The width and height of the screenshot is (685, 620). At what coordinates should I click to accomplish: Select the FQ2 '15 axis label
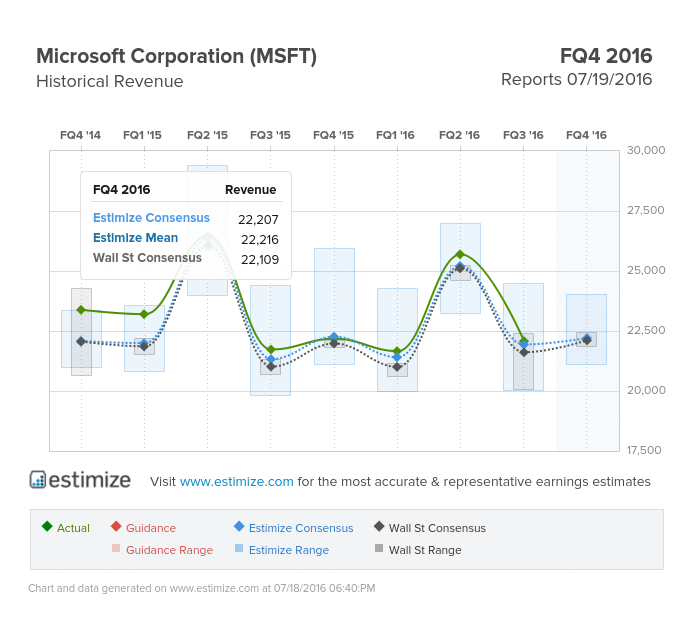(x=208, y=135)
